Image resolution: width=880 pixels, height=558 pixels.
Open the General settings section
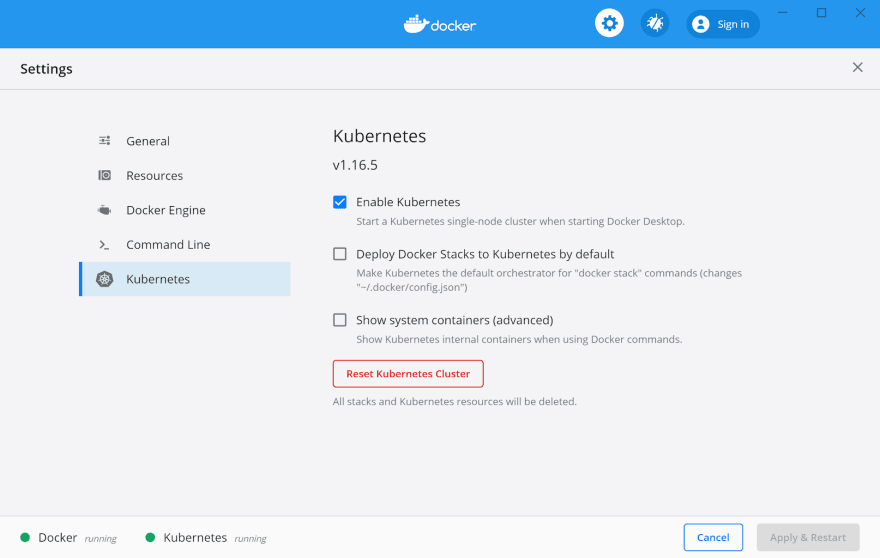click(185, 141)
